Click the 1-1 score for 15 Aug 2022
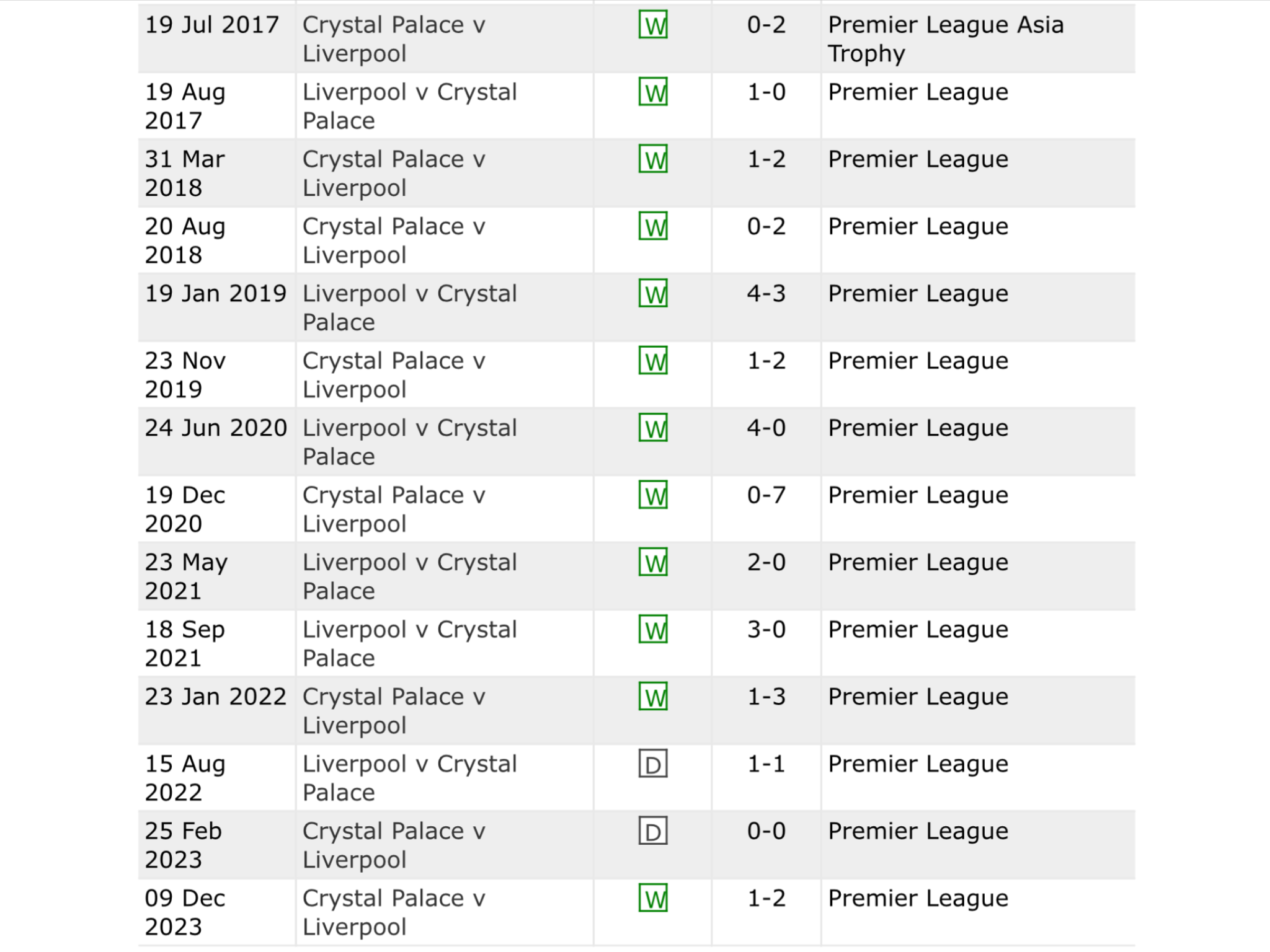This screenshot has width=1270, height=952. [x=766, y=764]
